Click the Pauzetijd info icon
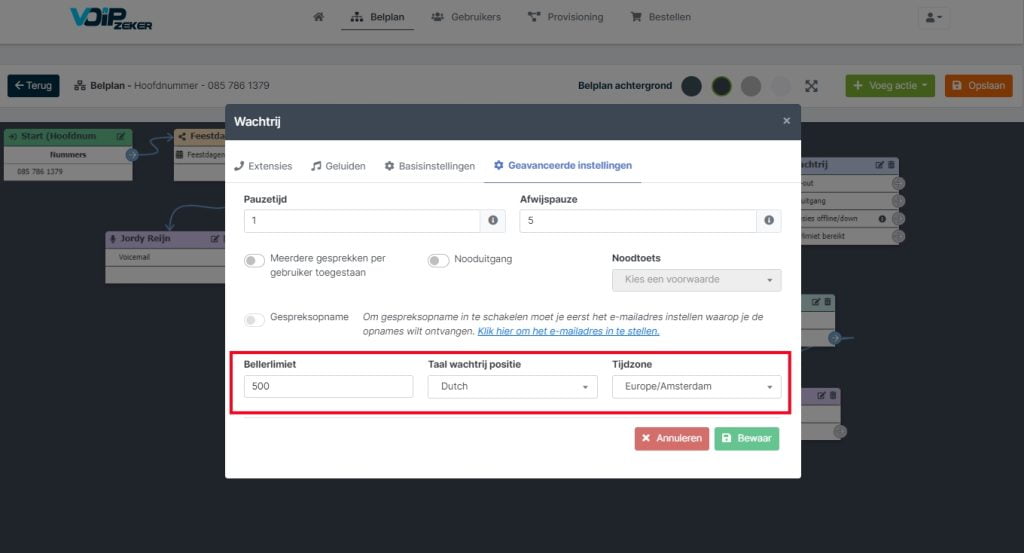This screenshot has height=553, width=1024. click(x=493, y=221)
